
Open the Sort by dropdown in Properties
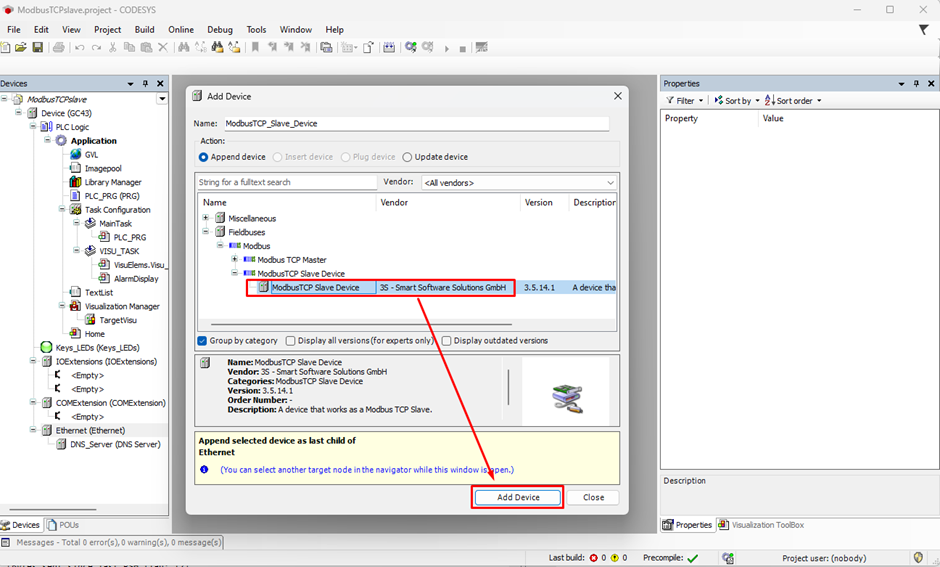737,101
